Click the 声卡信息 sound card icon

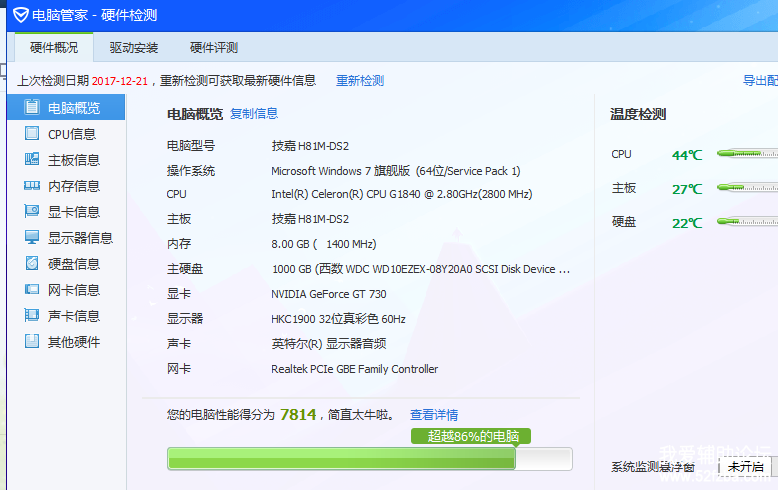pyautogui.click(x=32, y=316)
